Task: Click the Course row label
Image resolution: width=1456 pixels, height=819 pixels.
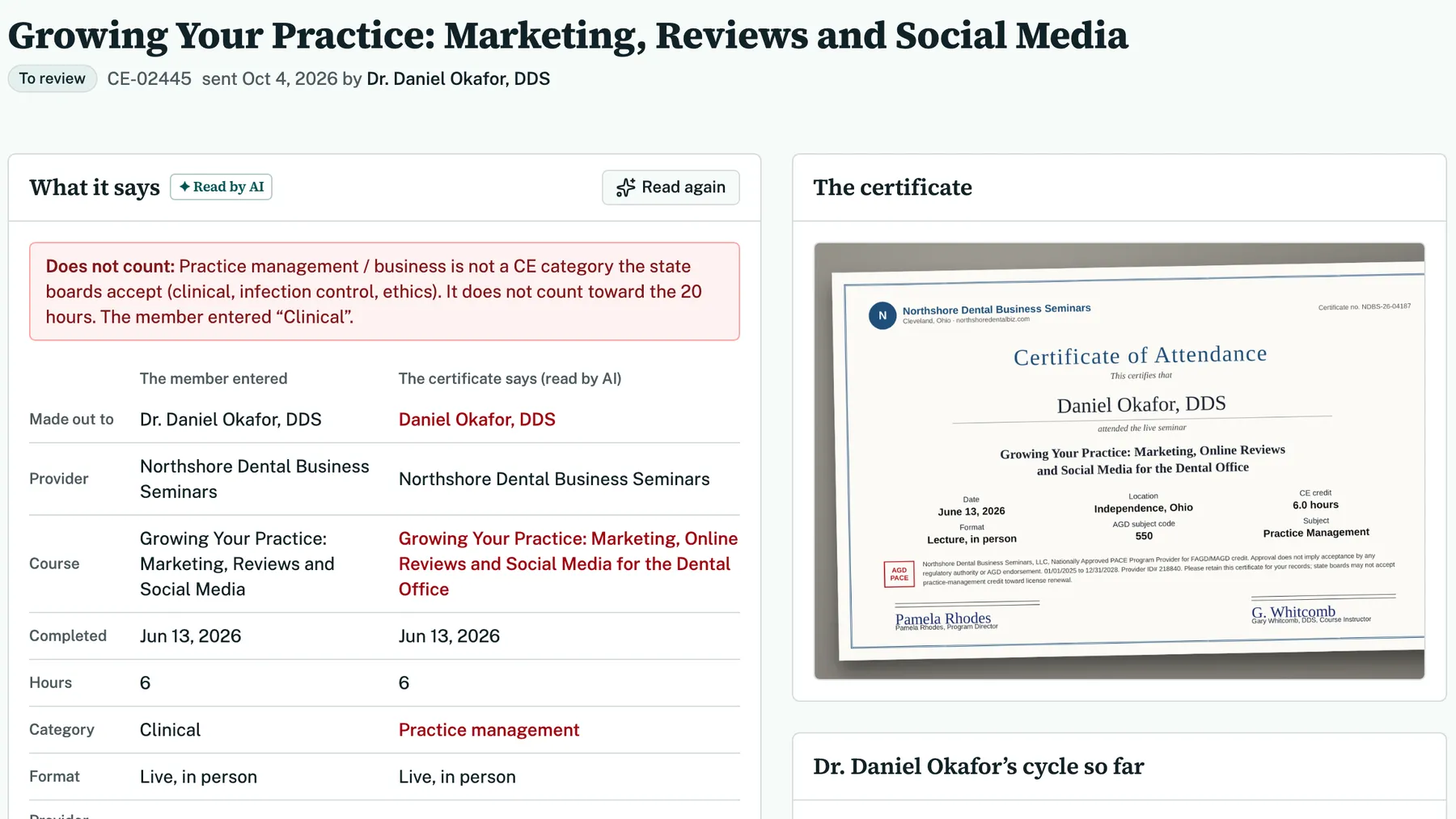Action: [x=54, y=564]
